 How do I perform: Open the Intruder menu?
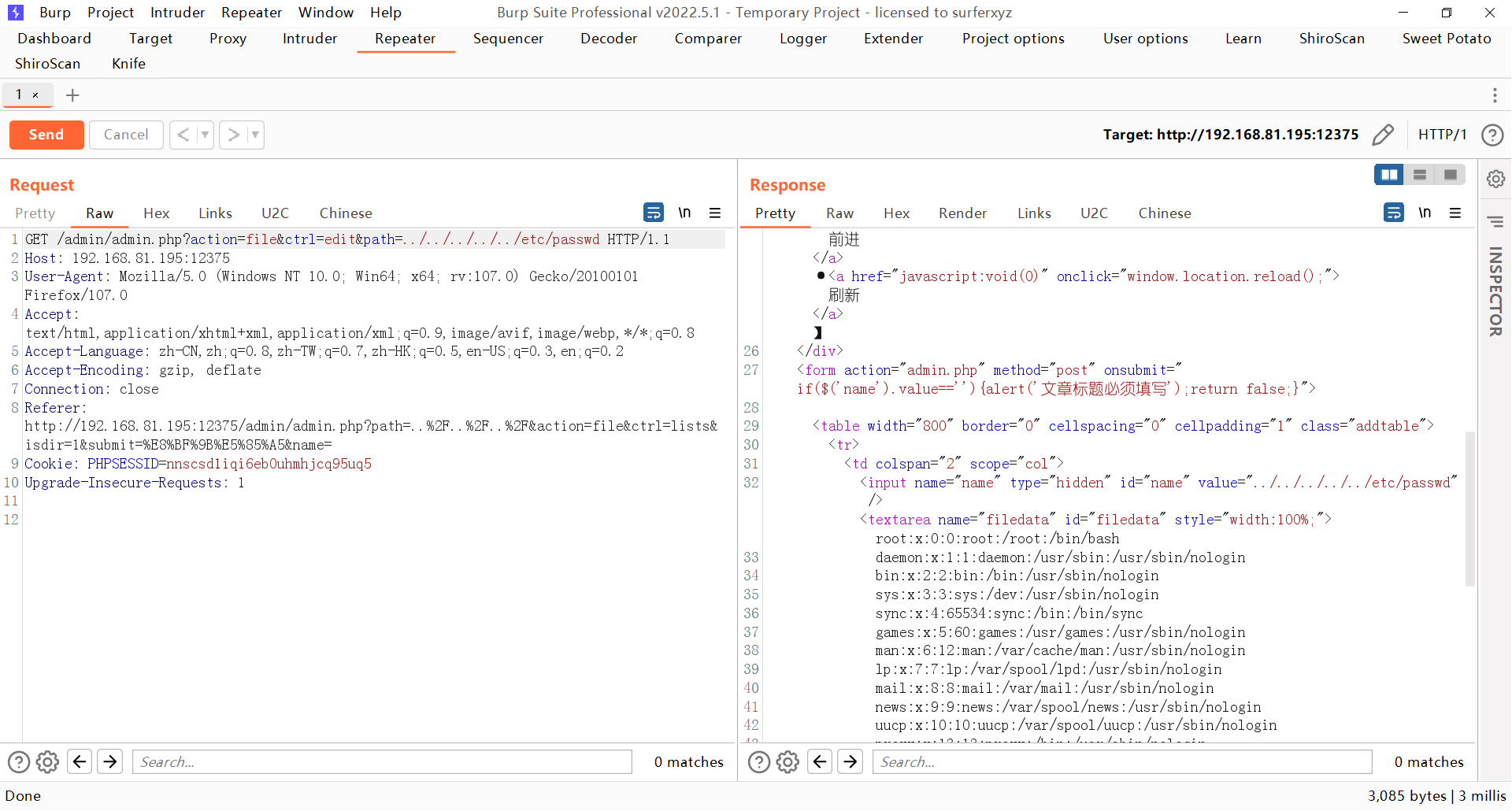[177, 13]
